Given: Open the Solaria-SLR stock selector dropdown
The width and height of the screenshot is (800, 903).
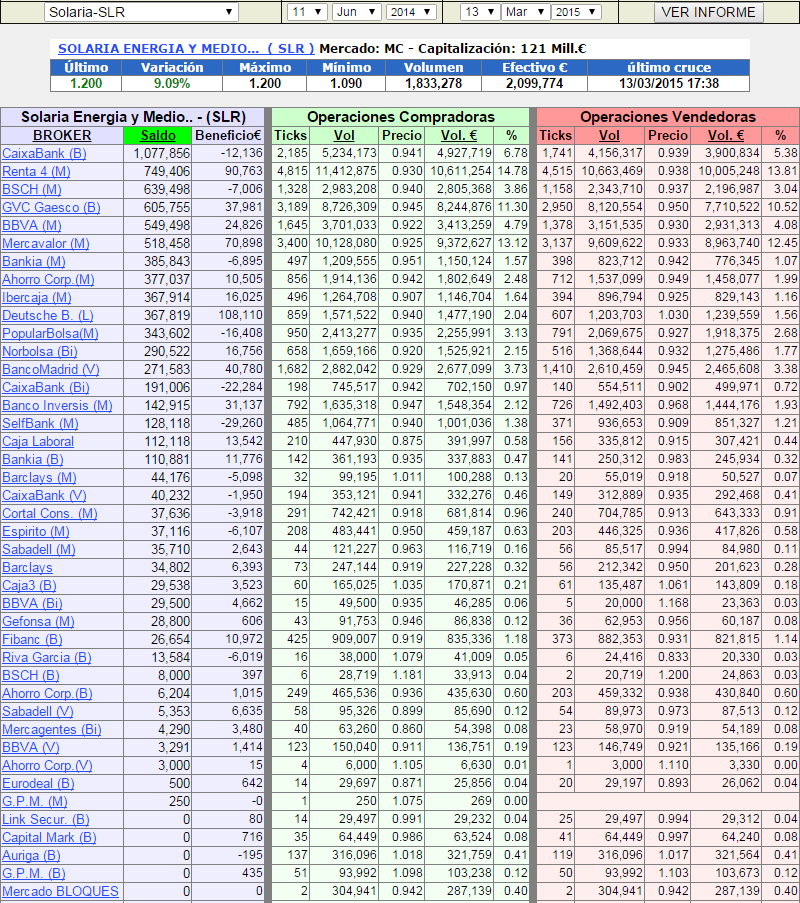Looking at the screenshot, I should coord(141,12).
